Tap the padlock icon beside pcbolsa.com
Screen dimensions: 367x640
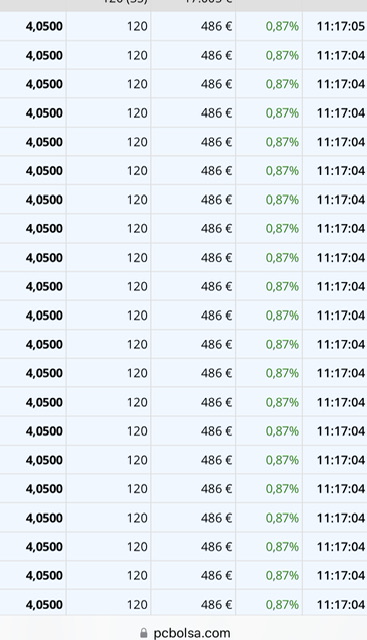pos(143,633)
